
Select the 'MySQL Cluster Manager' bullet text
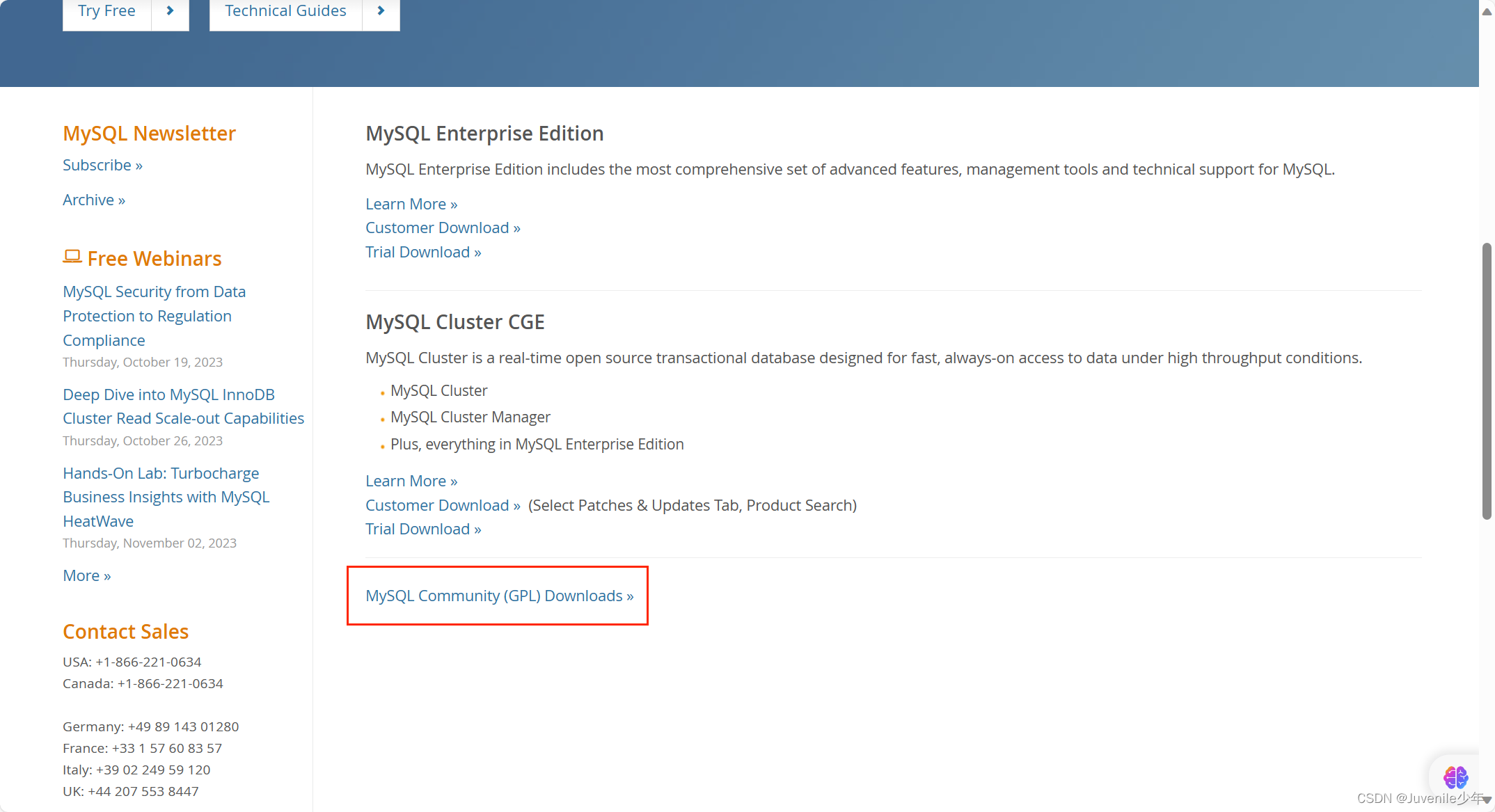(x=470, y=417)
